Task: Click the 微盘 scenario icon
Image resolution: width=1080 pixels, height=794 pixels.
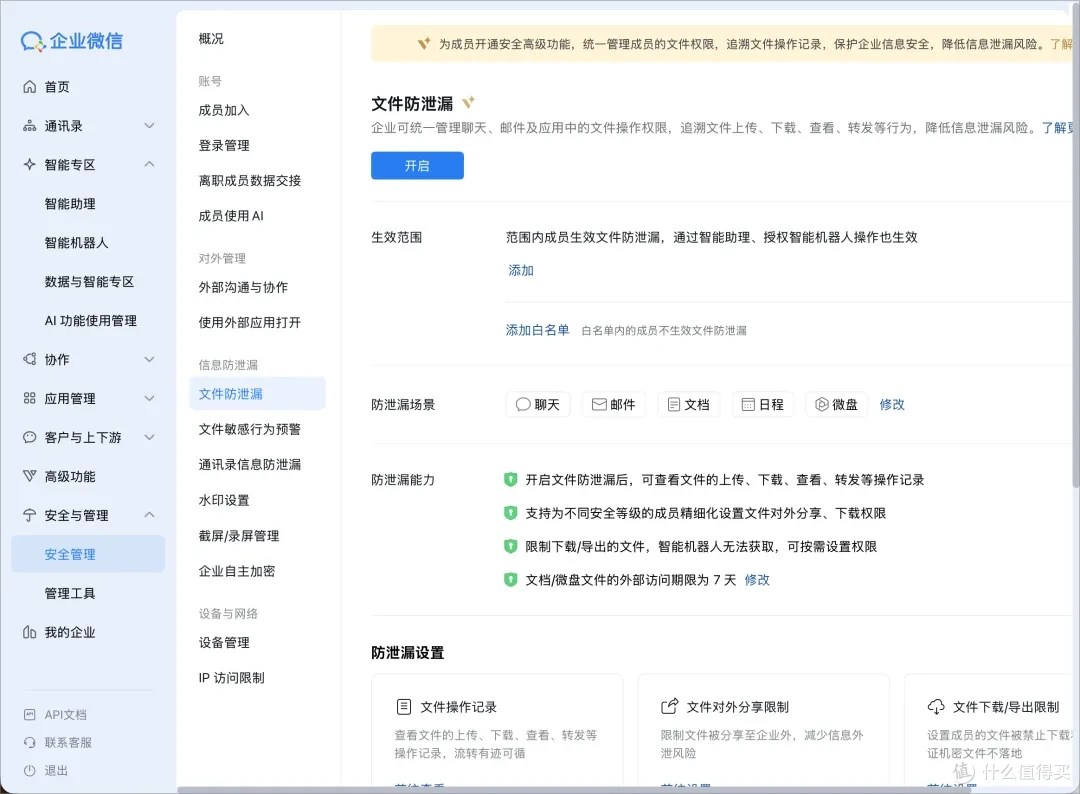Action: (822, 405)
